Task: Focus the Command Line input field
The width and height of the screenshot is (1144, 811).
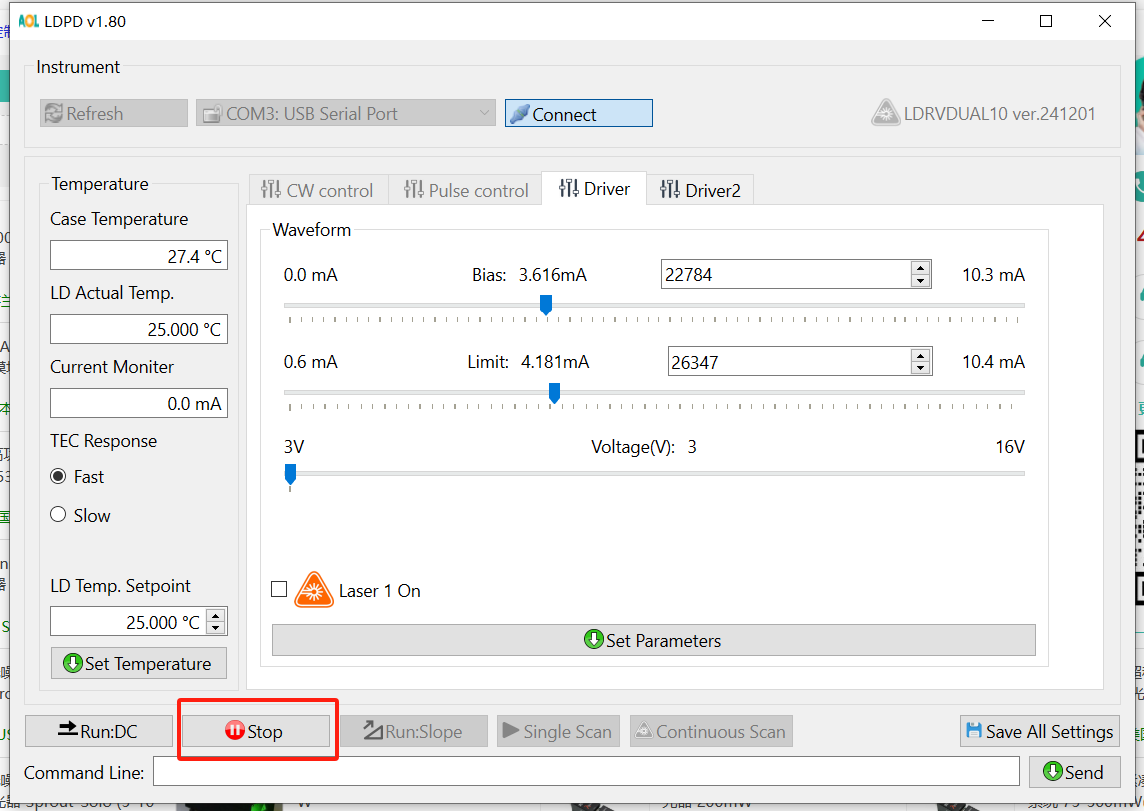Action: 585,772
